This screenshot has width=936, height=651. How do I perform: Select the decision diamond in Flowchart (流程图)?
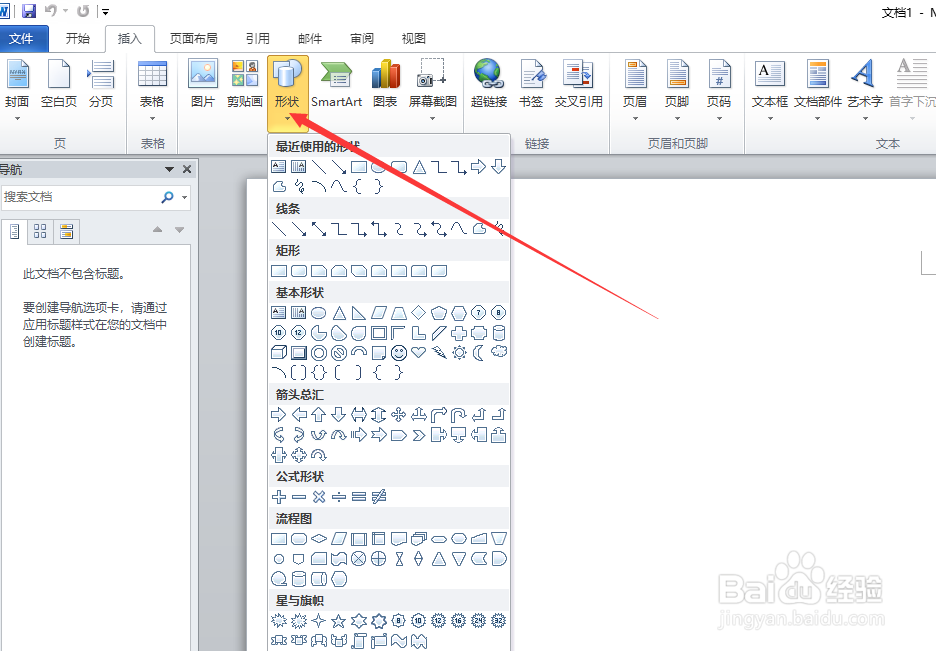click(319, 539)
